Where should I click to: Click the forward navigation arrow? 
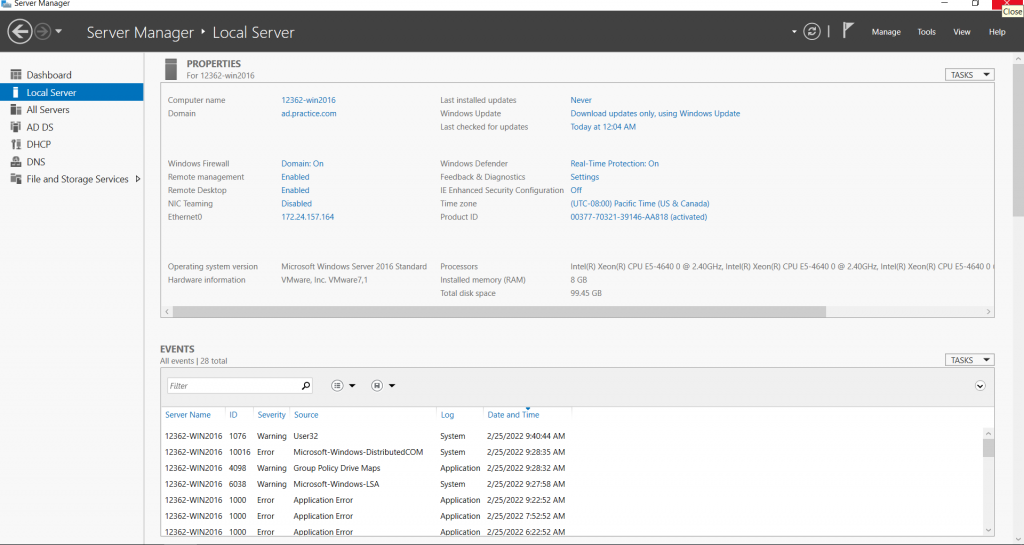[x=42, y=31]
